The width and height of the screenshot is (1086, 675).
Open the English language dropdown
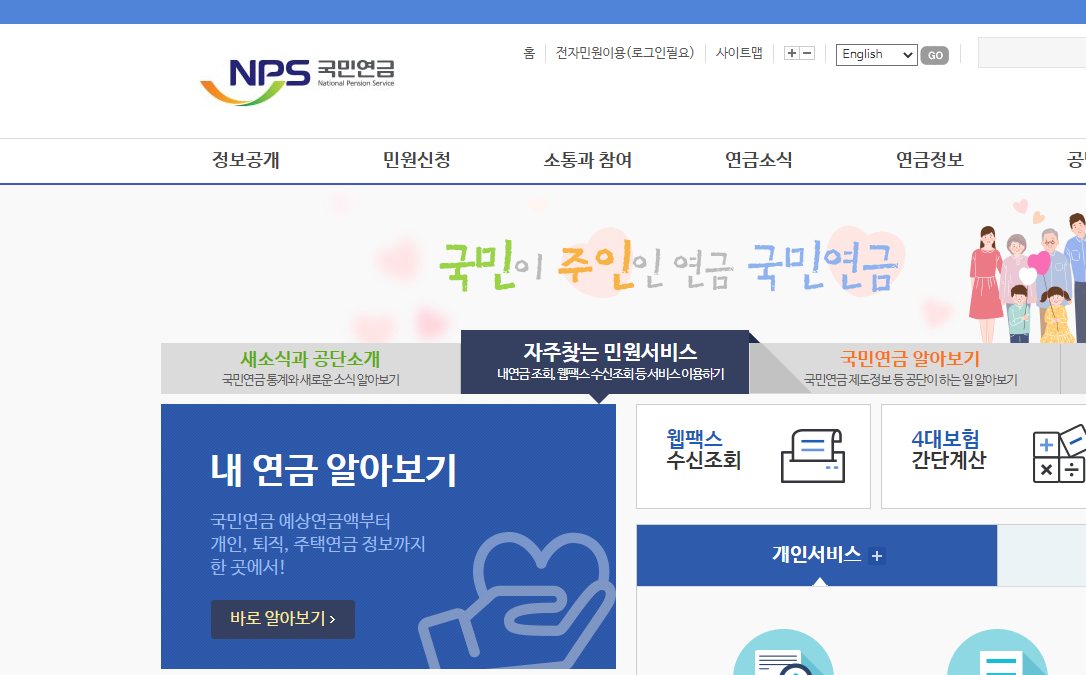click(877, 55)
